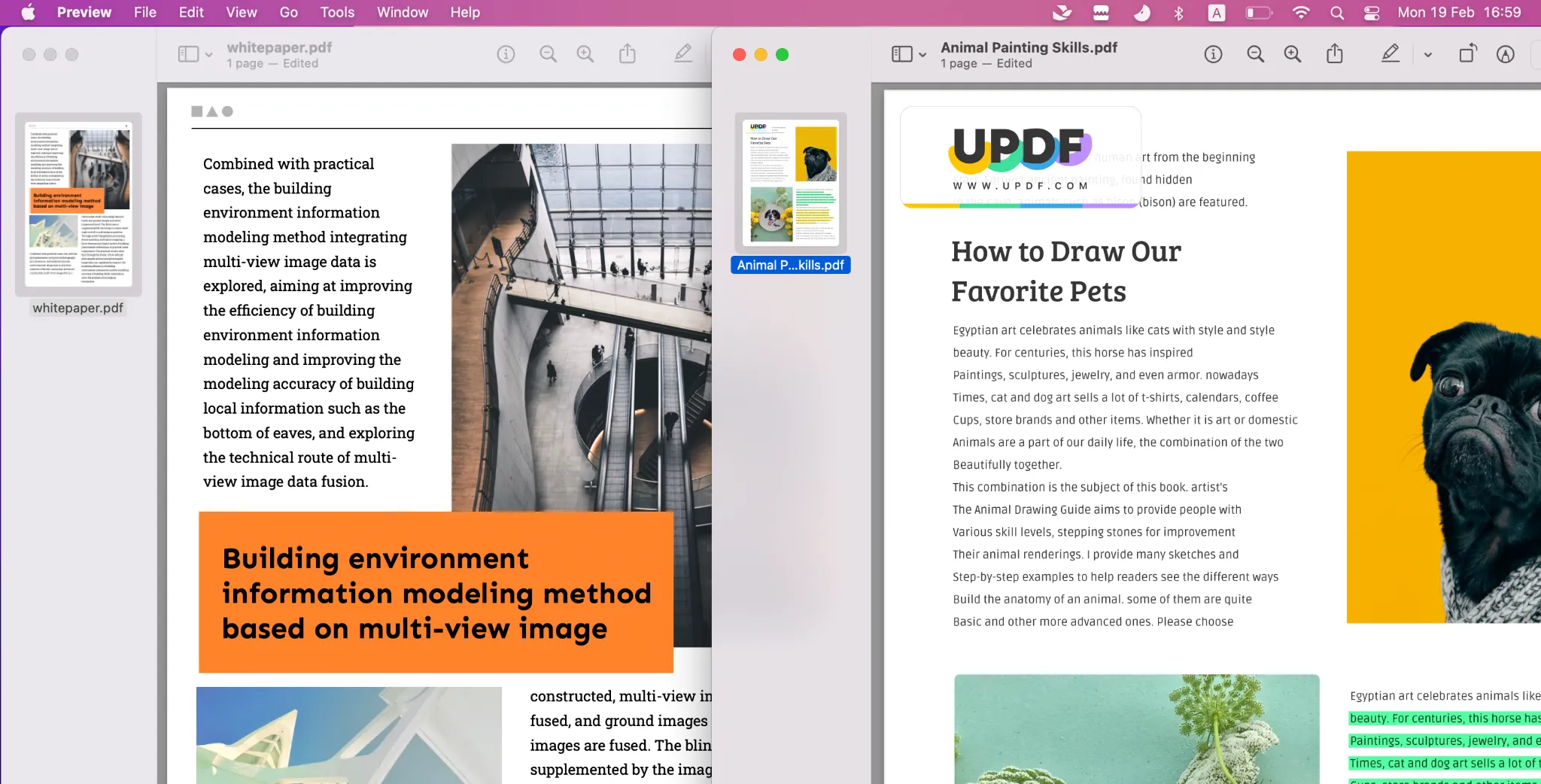Open highlight color dropdown arrow
Screen dimensions: 1541x784
(1427, 55)
